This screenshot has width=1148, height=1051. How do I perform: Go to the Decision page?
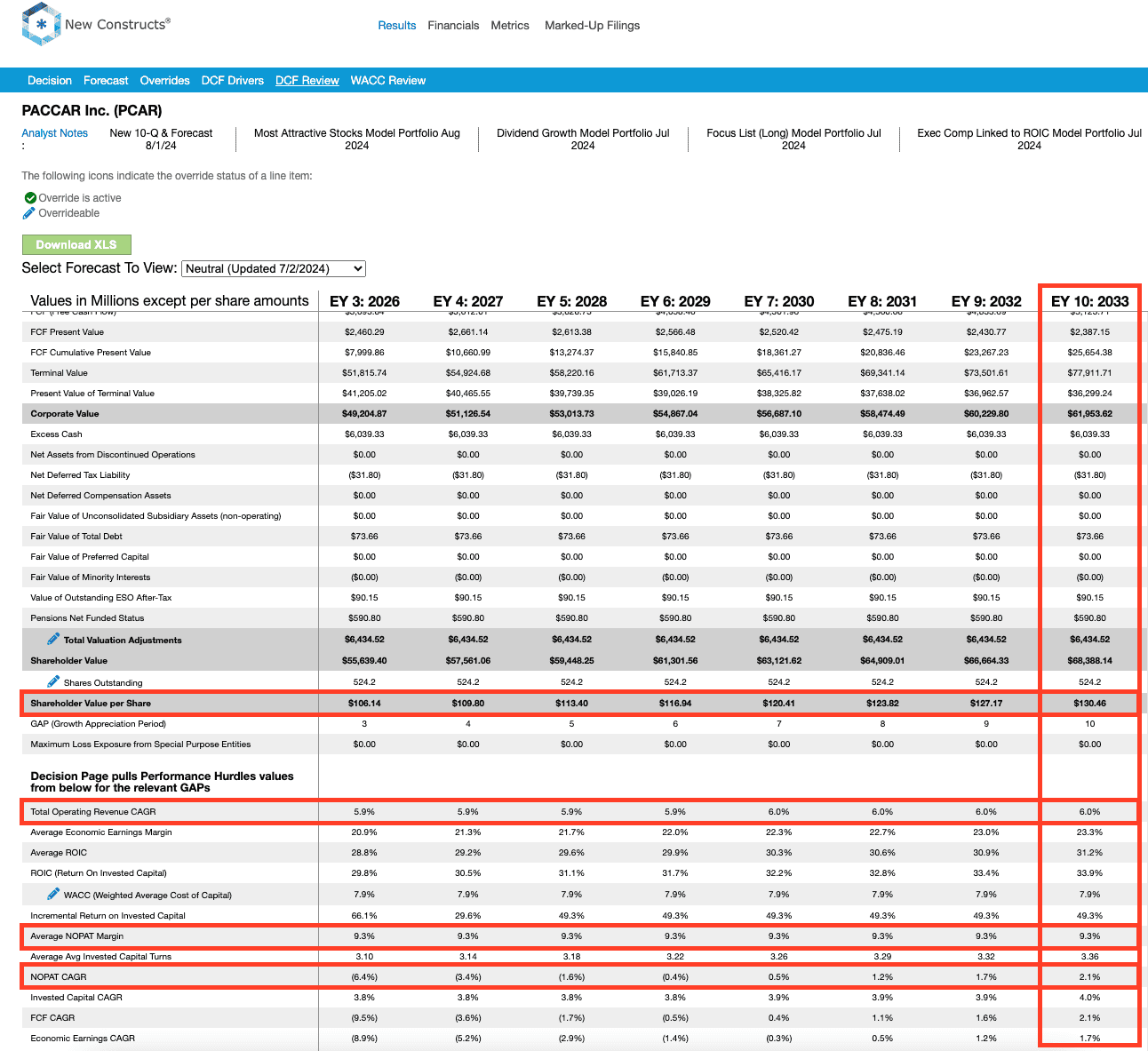tap(50, 80)
